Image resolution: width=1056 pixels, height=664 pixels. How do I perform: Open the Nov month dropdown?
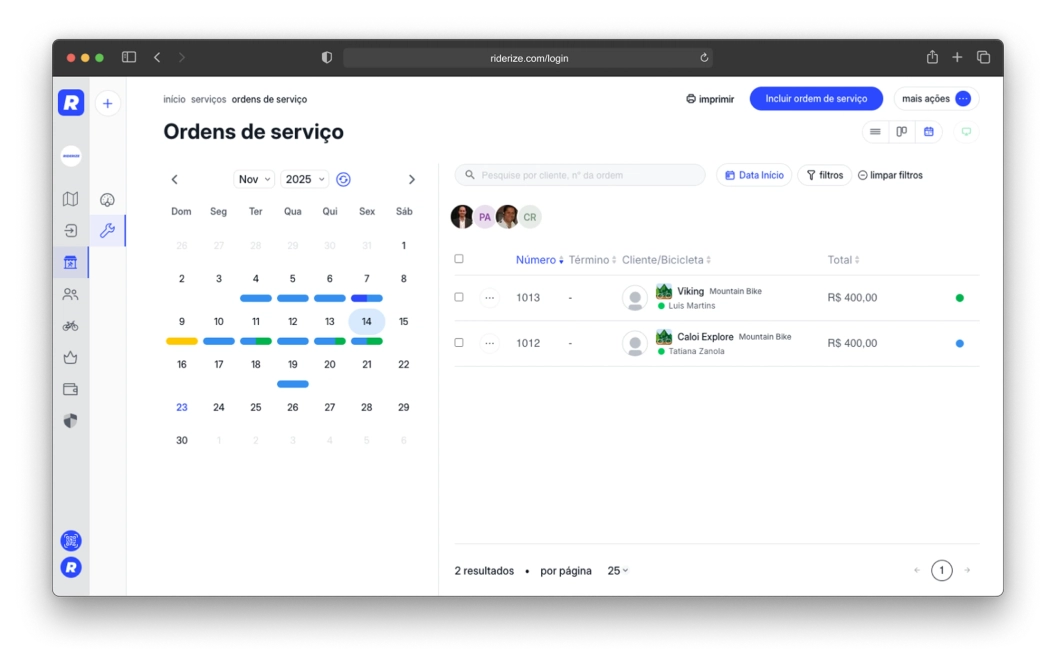coord(254,179)
